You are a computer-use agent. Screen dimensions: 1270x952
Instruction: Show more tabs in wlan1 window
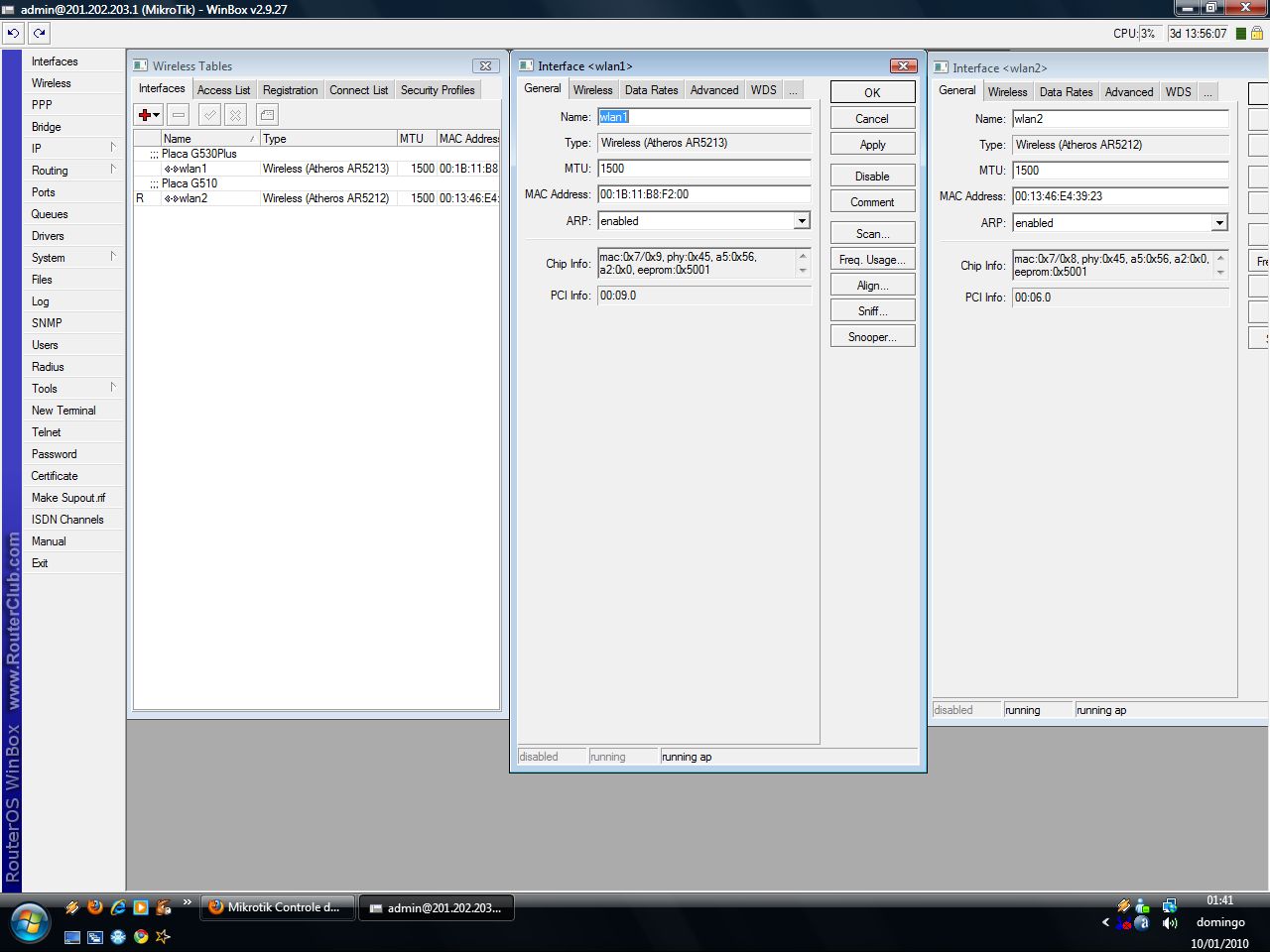click(x=793, y=90)
